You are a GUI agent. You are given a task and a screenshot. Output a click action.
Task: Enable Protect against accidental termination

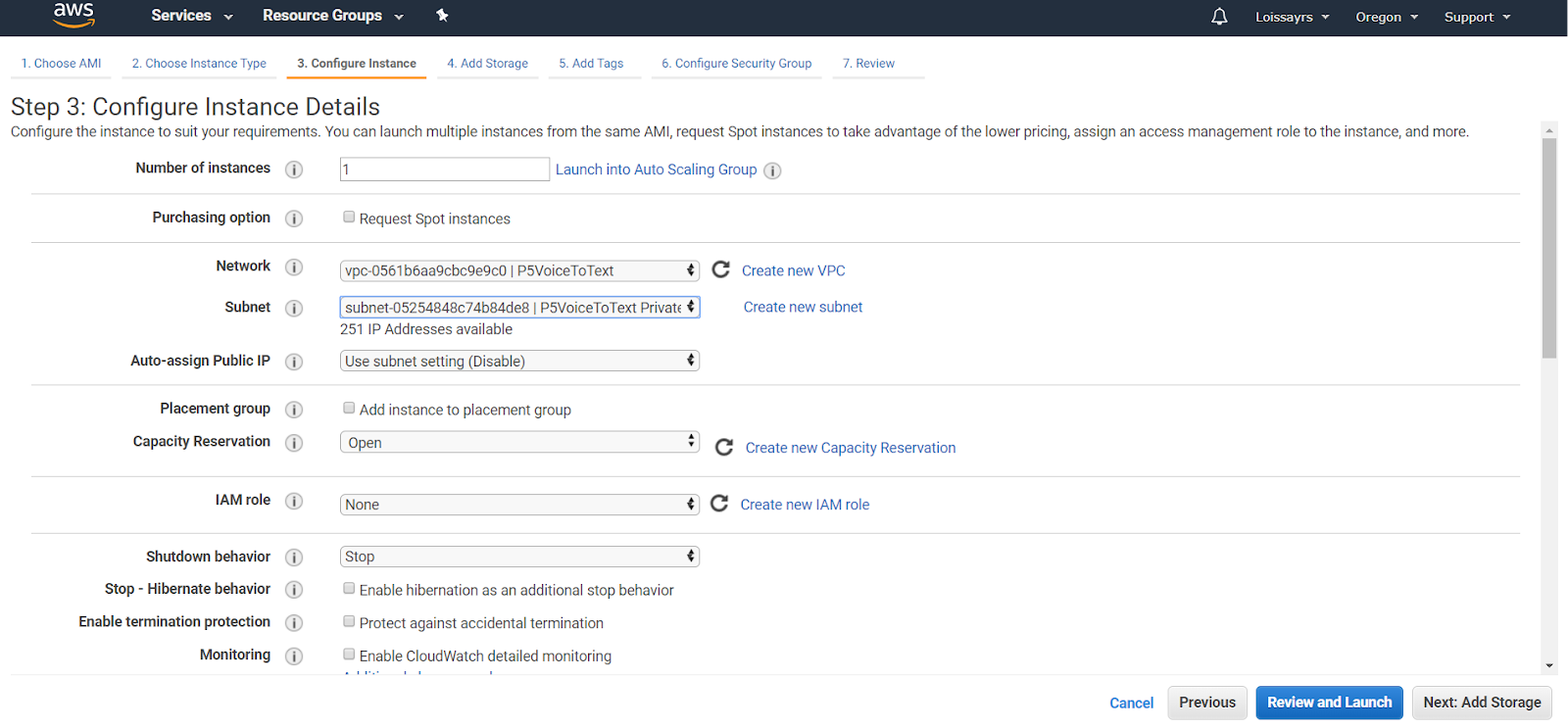349,621
